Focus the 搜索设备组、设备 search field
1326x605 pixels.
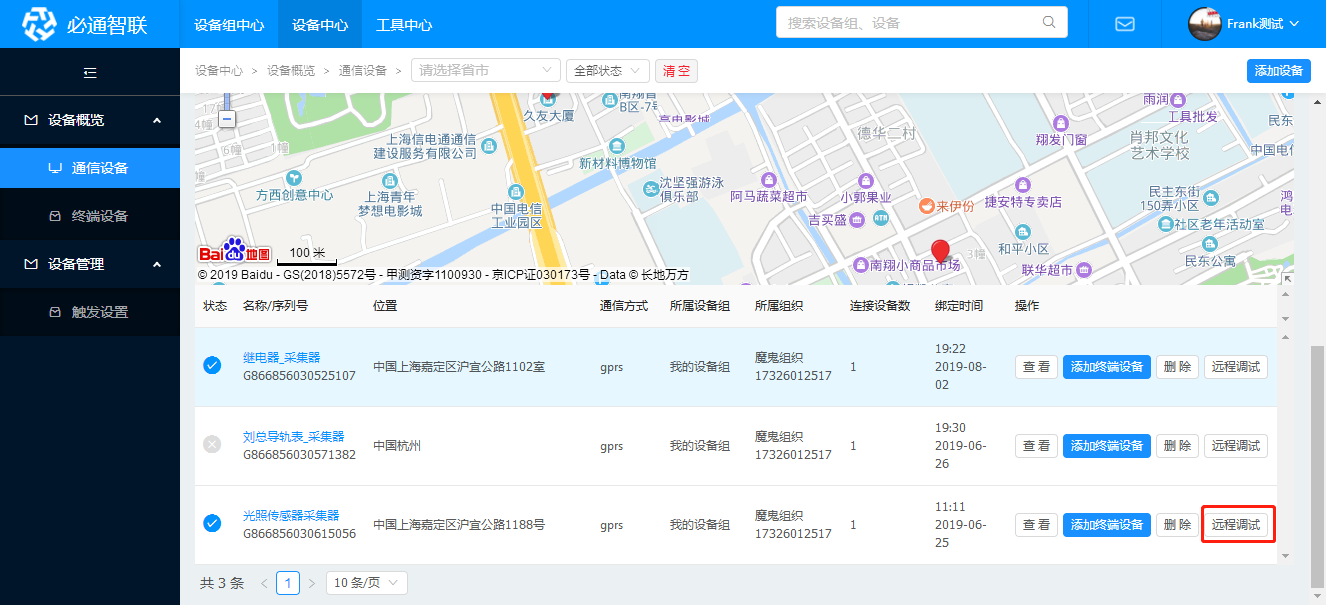point(910,22)
